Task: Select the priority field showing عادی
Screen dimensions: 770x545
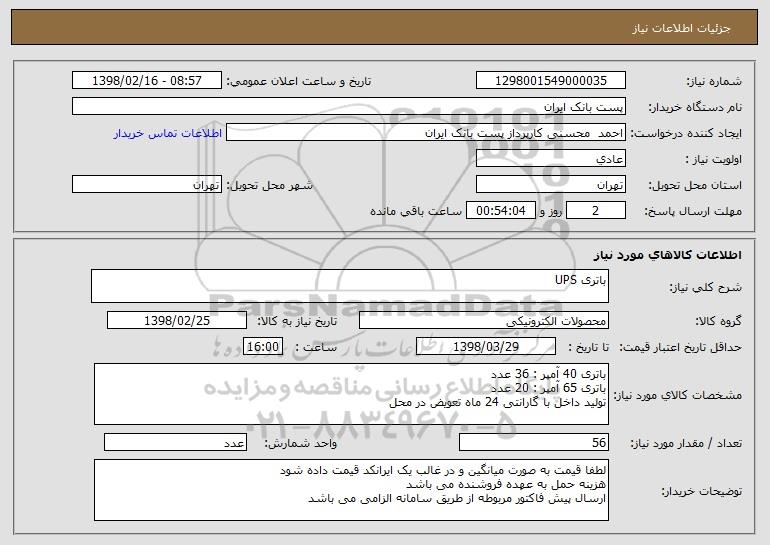Action: coord(550,159)
